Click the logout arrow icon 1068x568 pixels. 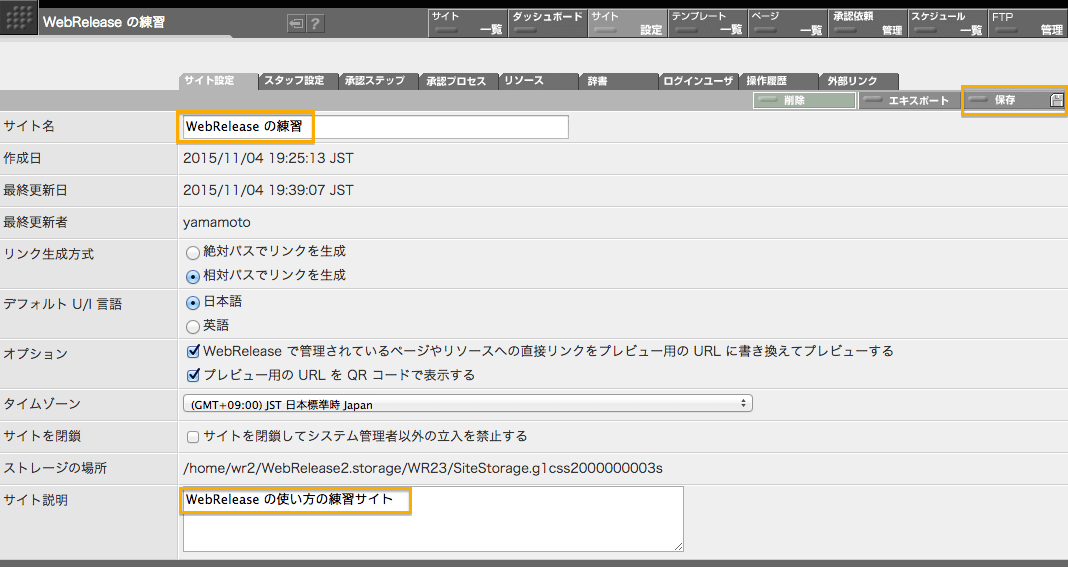pos(296,24)
